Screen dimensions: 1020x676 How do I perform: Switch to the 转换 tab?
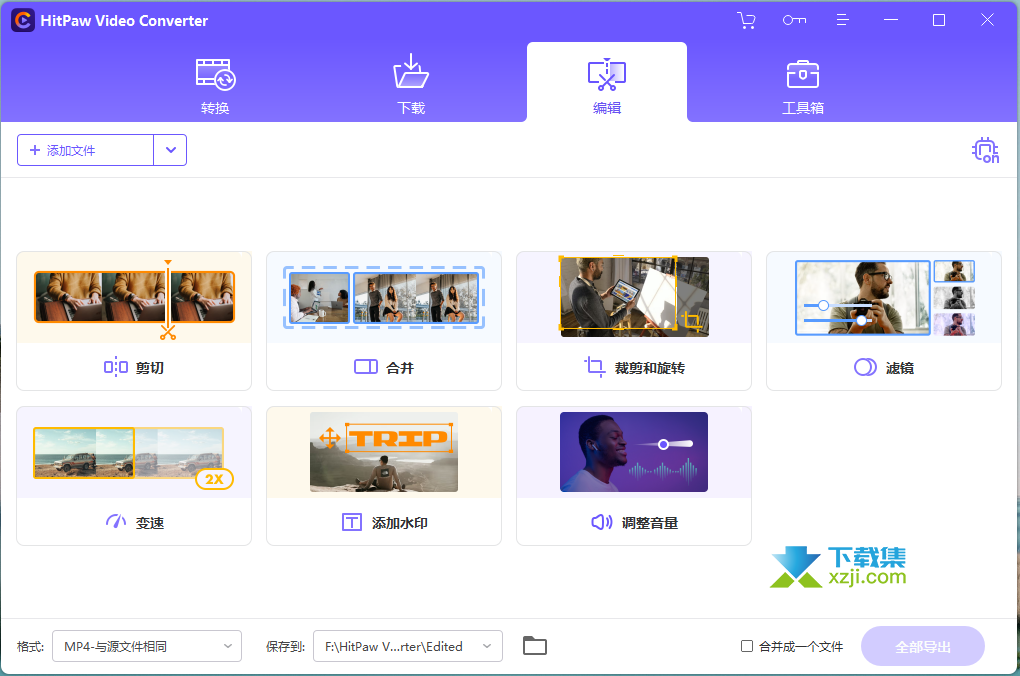click(x=215, y=85)
